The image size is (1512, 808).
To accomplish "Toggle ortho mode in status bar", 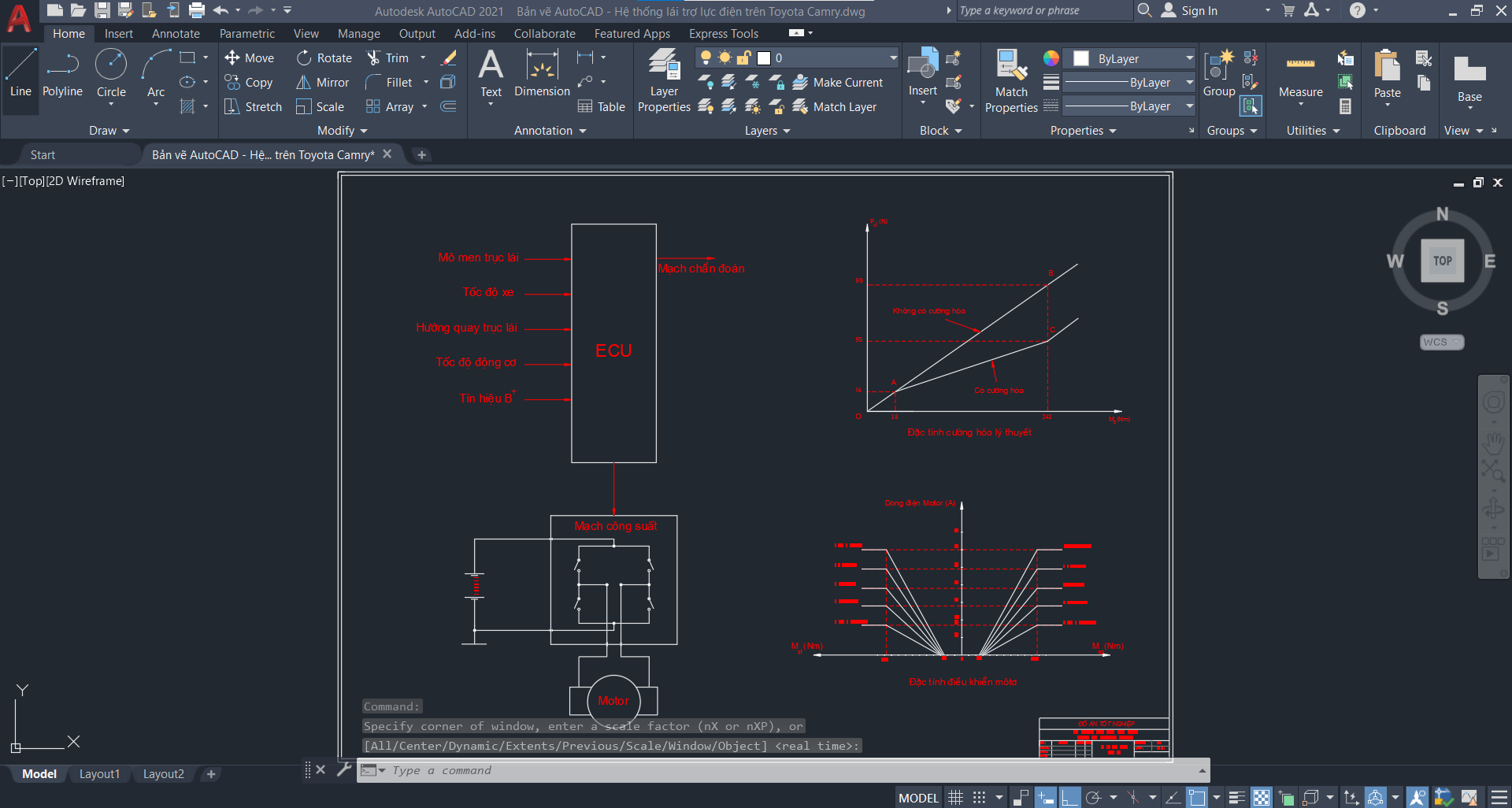I will click(x=1069, y=798).
